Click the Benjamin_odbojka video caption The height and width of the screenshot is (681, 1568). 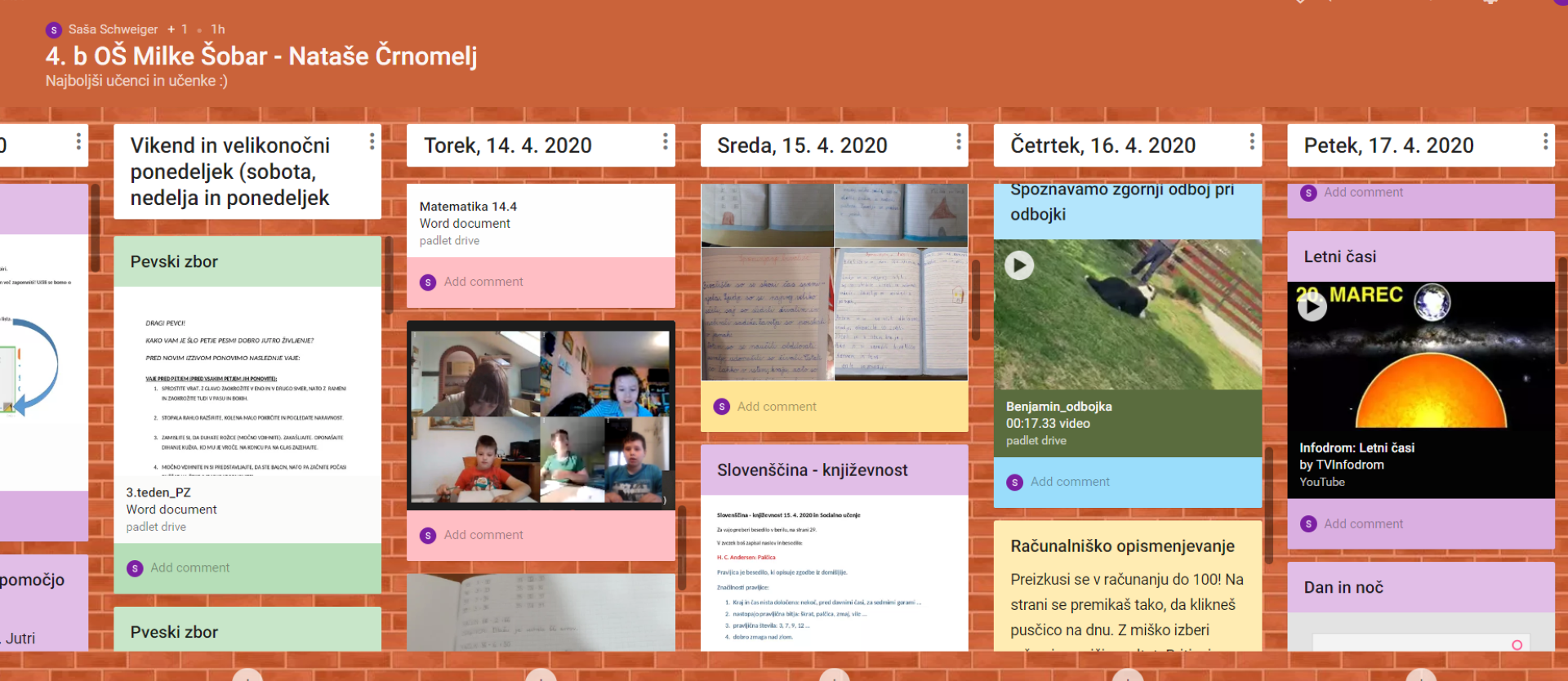coord(1058,407)
